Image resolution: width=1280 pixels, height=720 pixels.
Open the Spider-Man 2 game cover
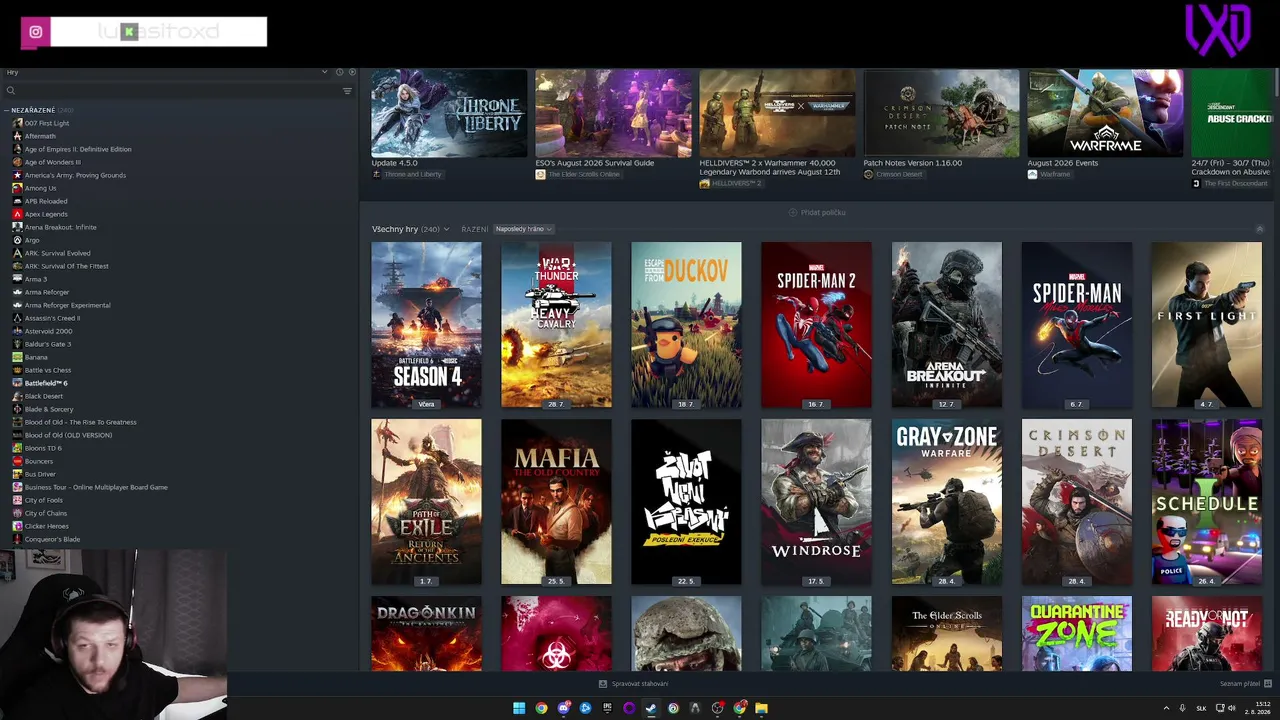(x=816, y=325)
